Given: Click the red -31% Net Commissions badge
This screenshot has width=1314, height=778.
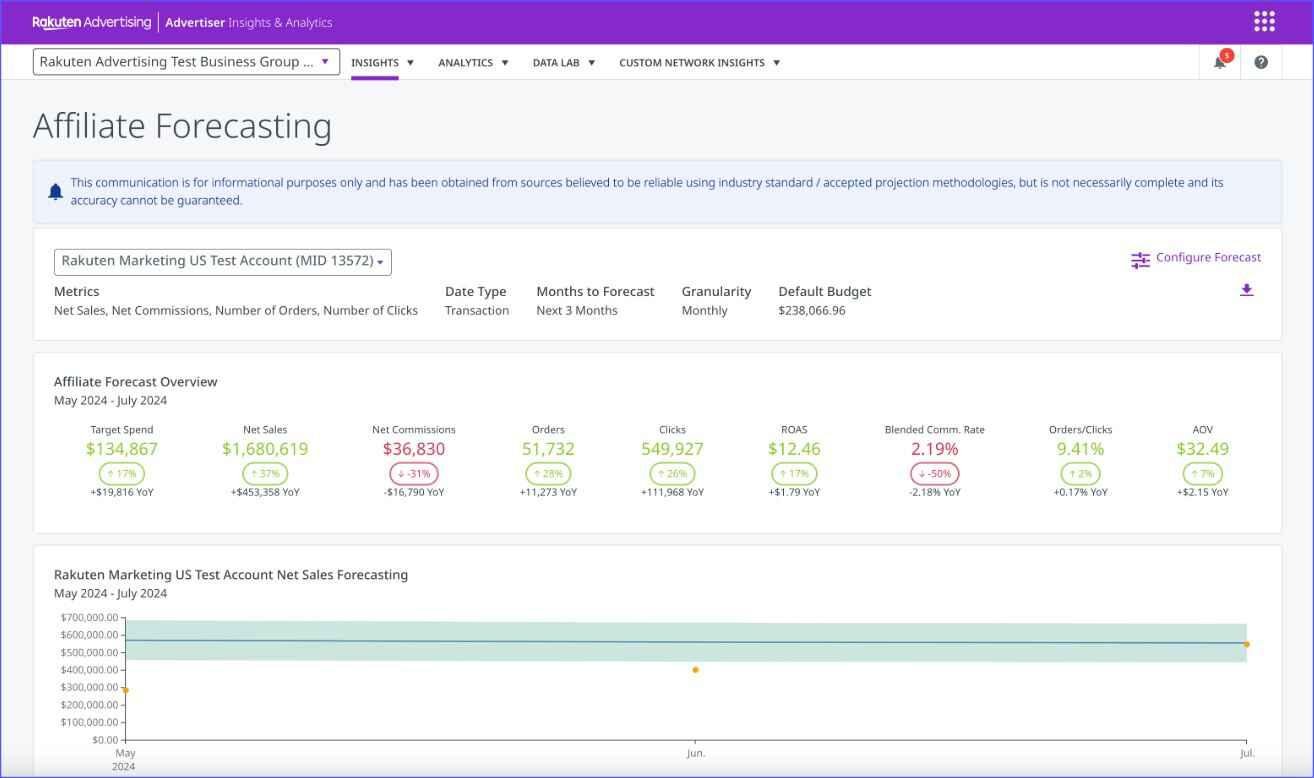Looking at the screenshot, I should pos(413,473).
